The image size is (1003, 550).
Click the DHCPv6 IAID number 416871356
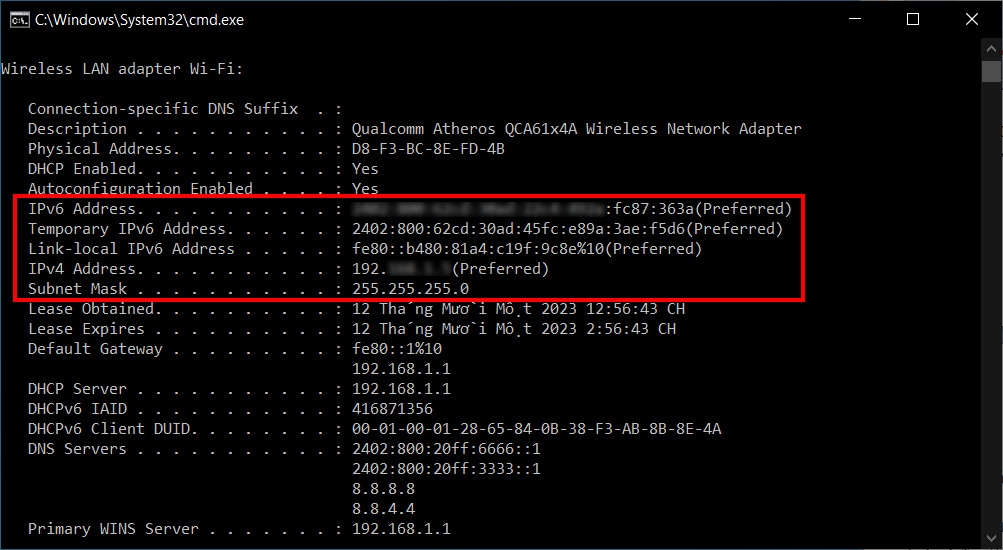tap(392, 409)
